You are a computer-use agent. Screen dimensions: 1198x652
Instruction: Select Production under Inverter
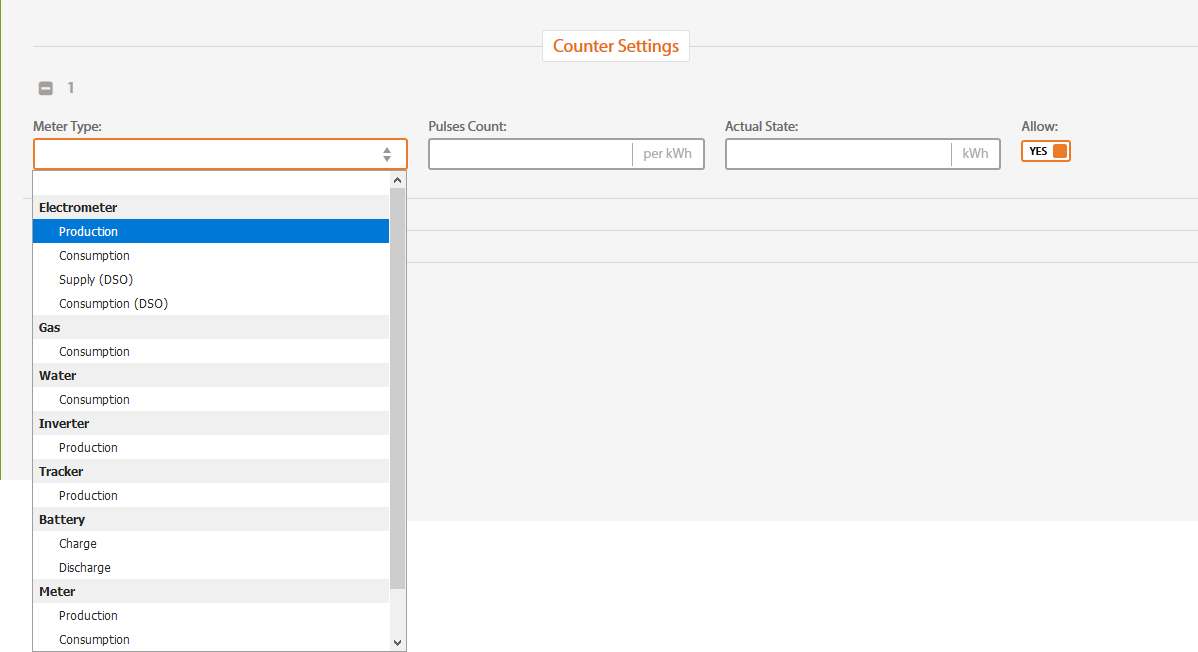[88, 448]
